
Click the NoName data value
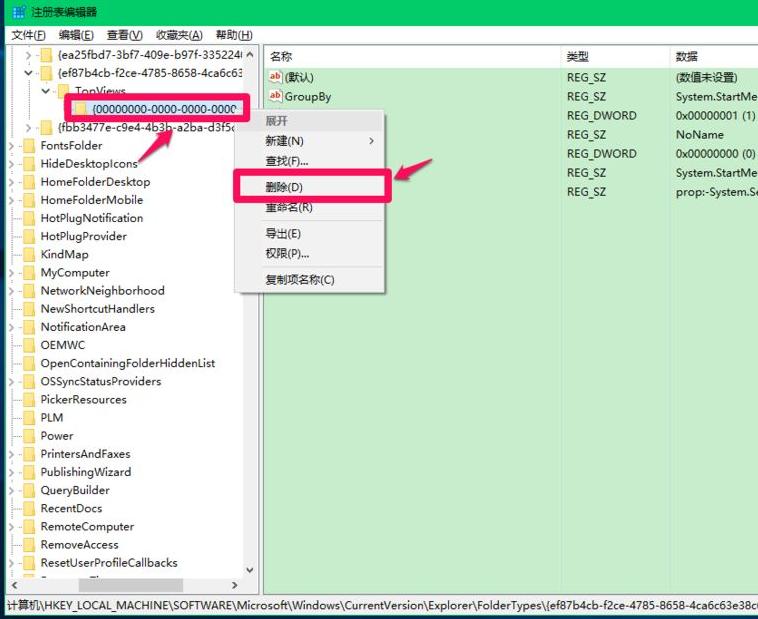click(700, 134)
